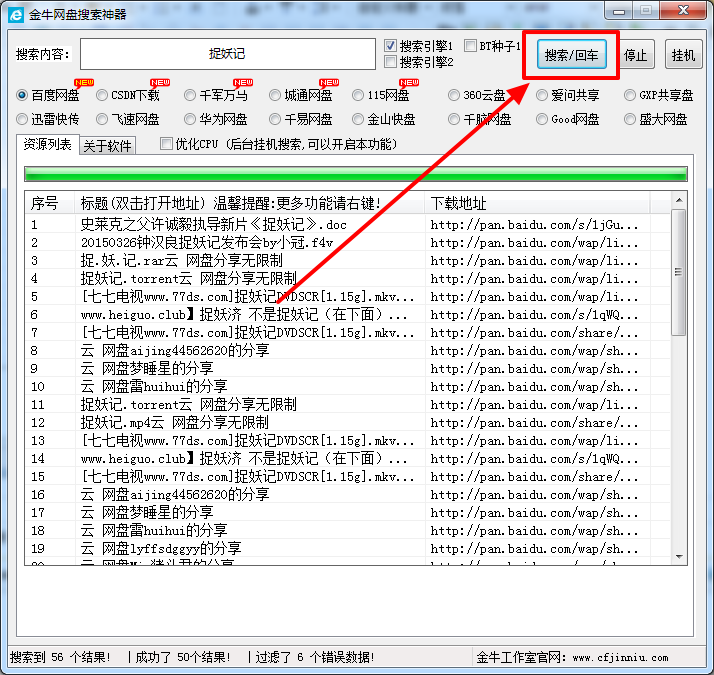Screen dimensions: 714x675
Task: Select row 6 www.heiguo.club entry
Action: (x=347, y=315)
